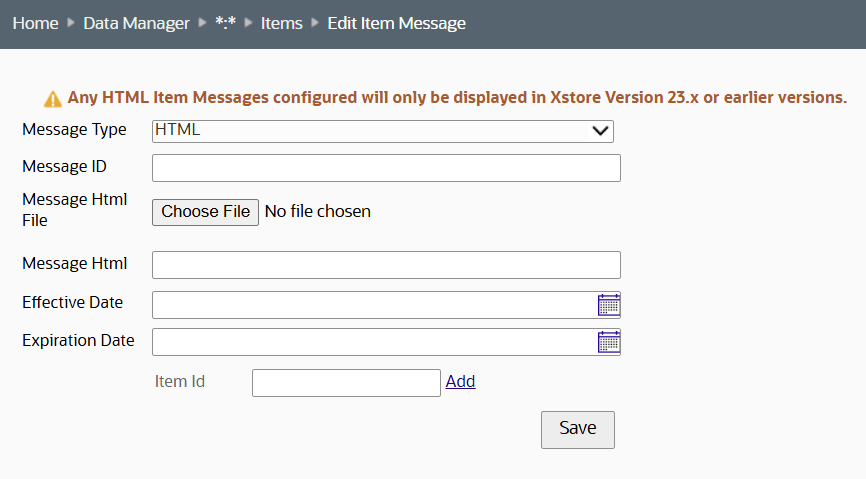Click the warning triangle icon
This screenshot has width=866, height=479.
pos(53,98)
